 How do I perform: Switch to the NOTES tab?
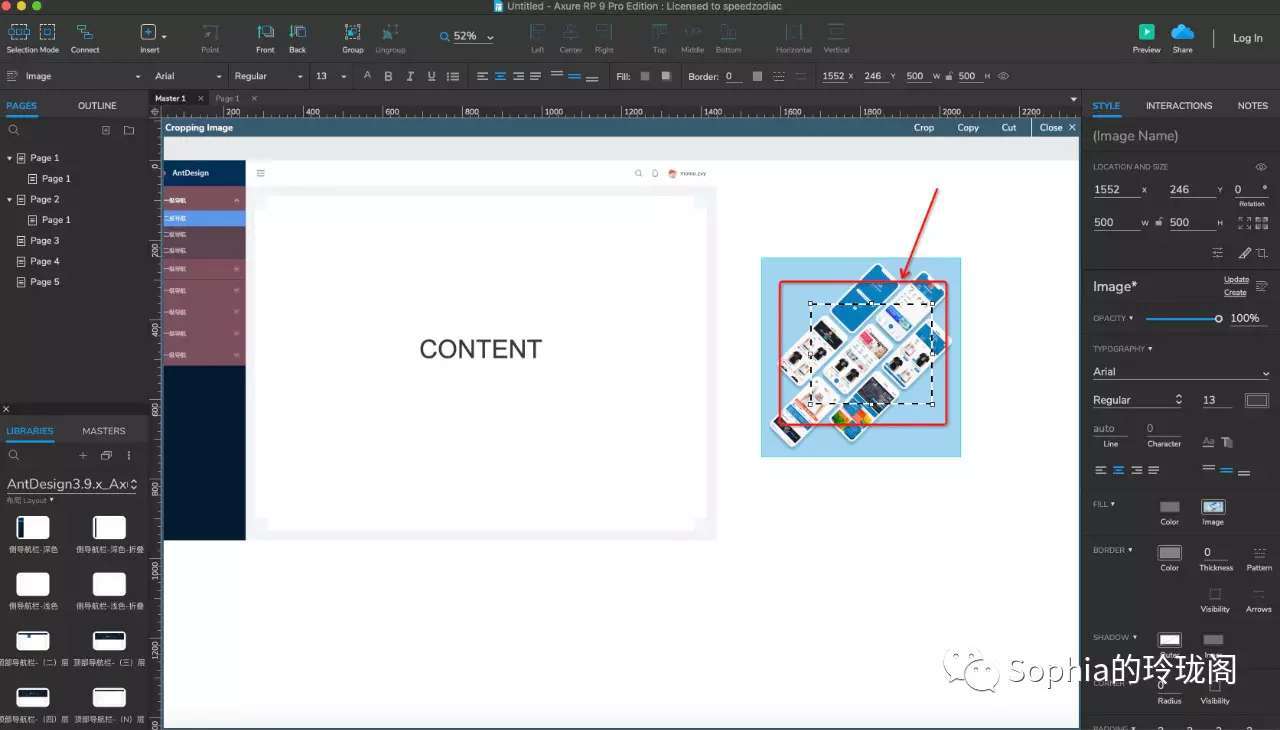(x=1253, y=105)
